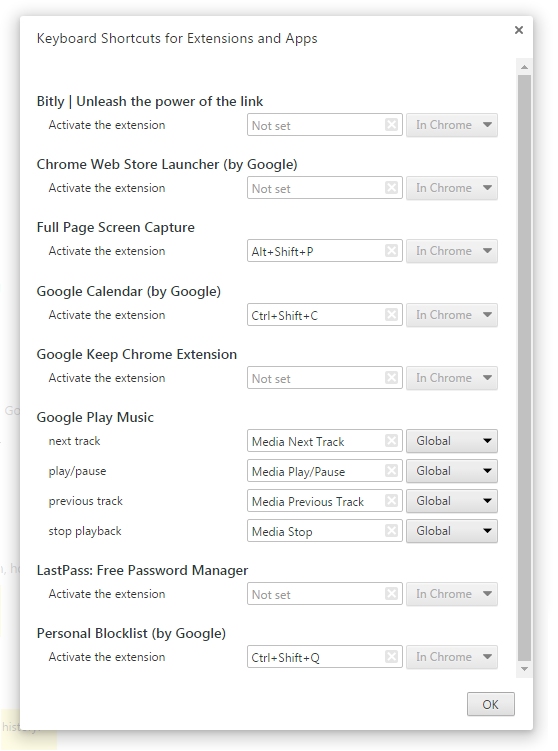Close the Keyboard Shortcuts dialog with X
This screenshot has height=751, width=558.
point(519,30)
